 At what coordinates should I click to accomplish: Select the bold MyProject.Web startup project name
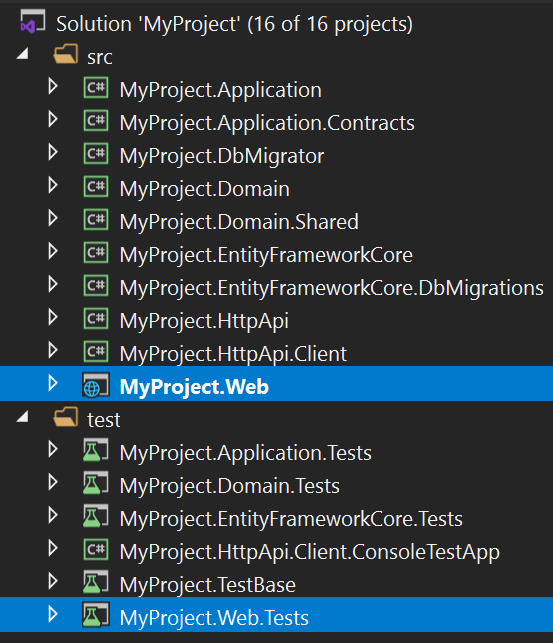194,387
